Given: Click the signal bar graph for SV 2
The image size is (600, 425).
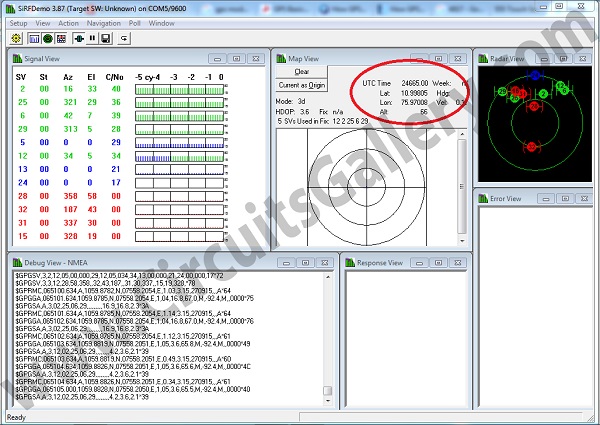Looking at the screenshot, I should pos(179,90).
